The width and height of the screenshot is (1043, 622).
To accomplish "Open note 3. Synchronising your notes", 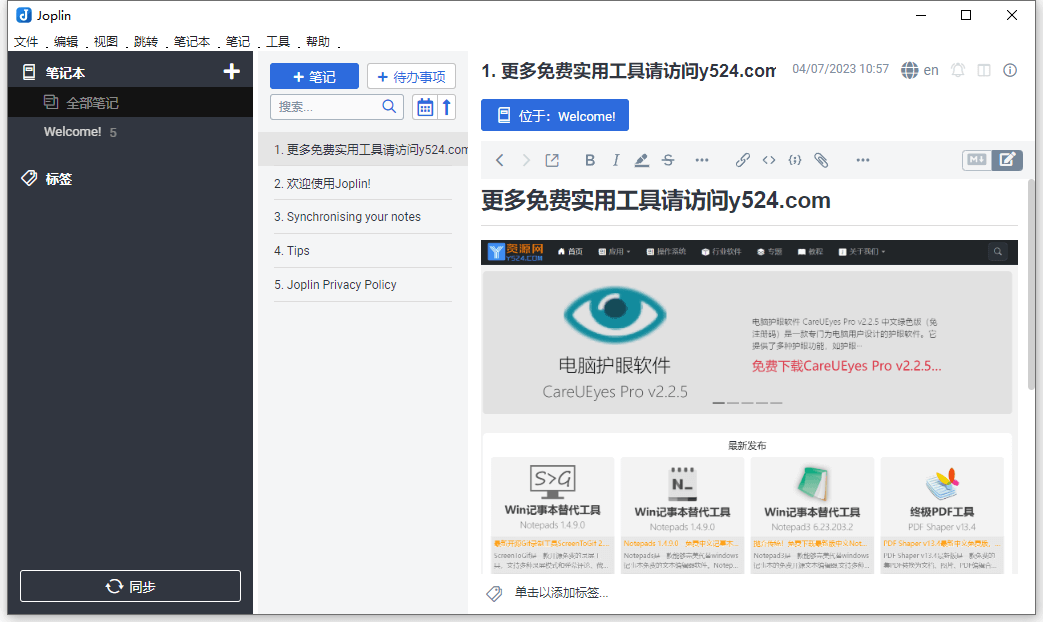I will tap(363, 217).
